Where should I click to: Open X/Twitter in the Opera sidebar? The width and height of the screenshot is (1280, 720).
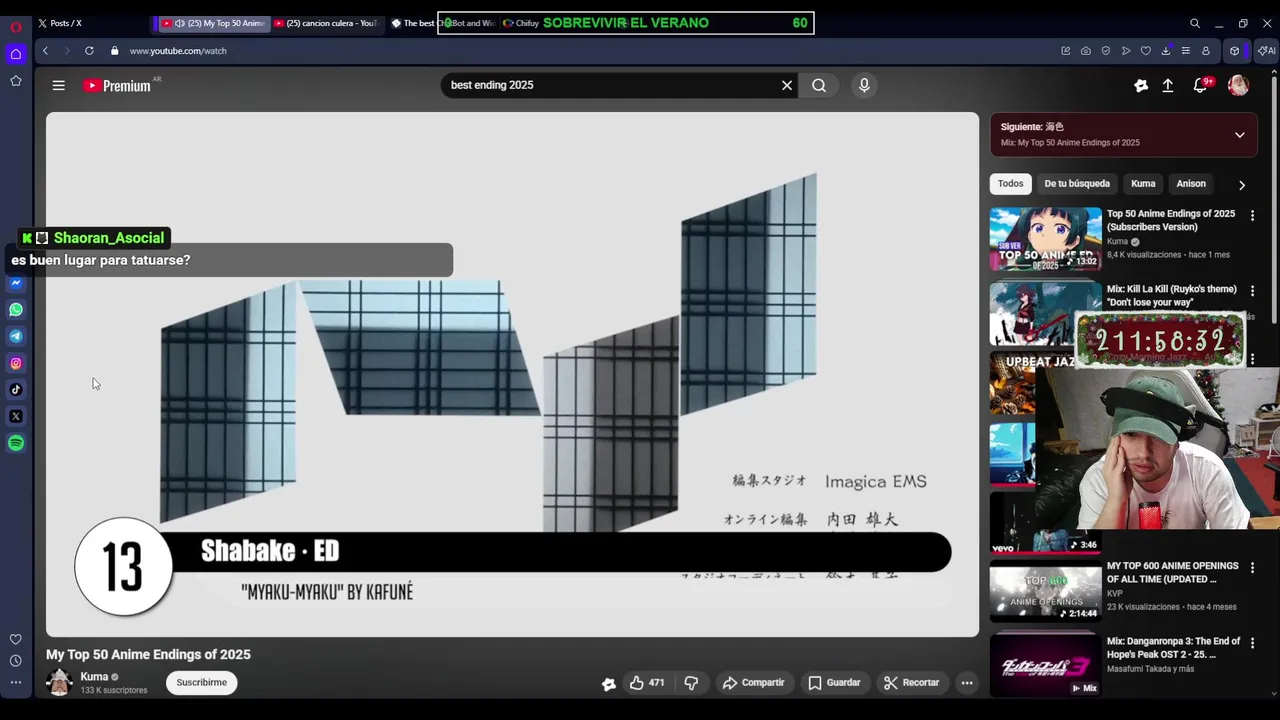coord(16,416)
